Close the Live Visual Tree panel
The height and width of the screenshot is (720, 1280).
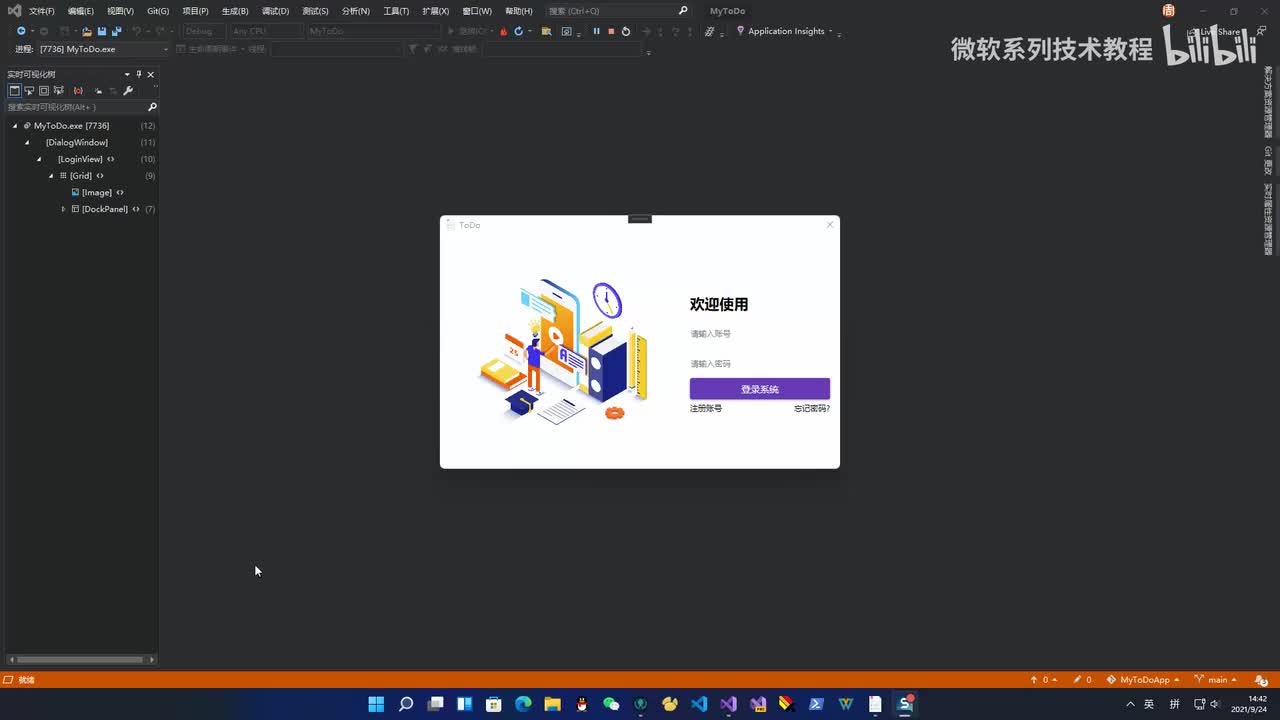(151, 74)
